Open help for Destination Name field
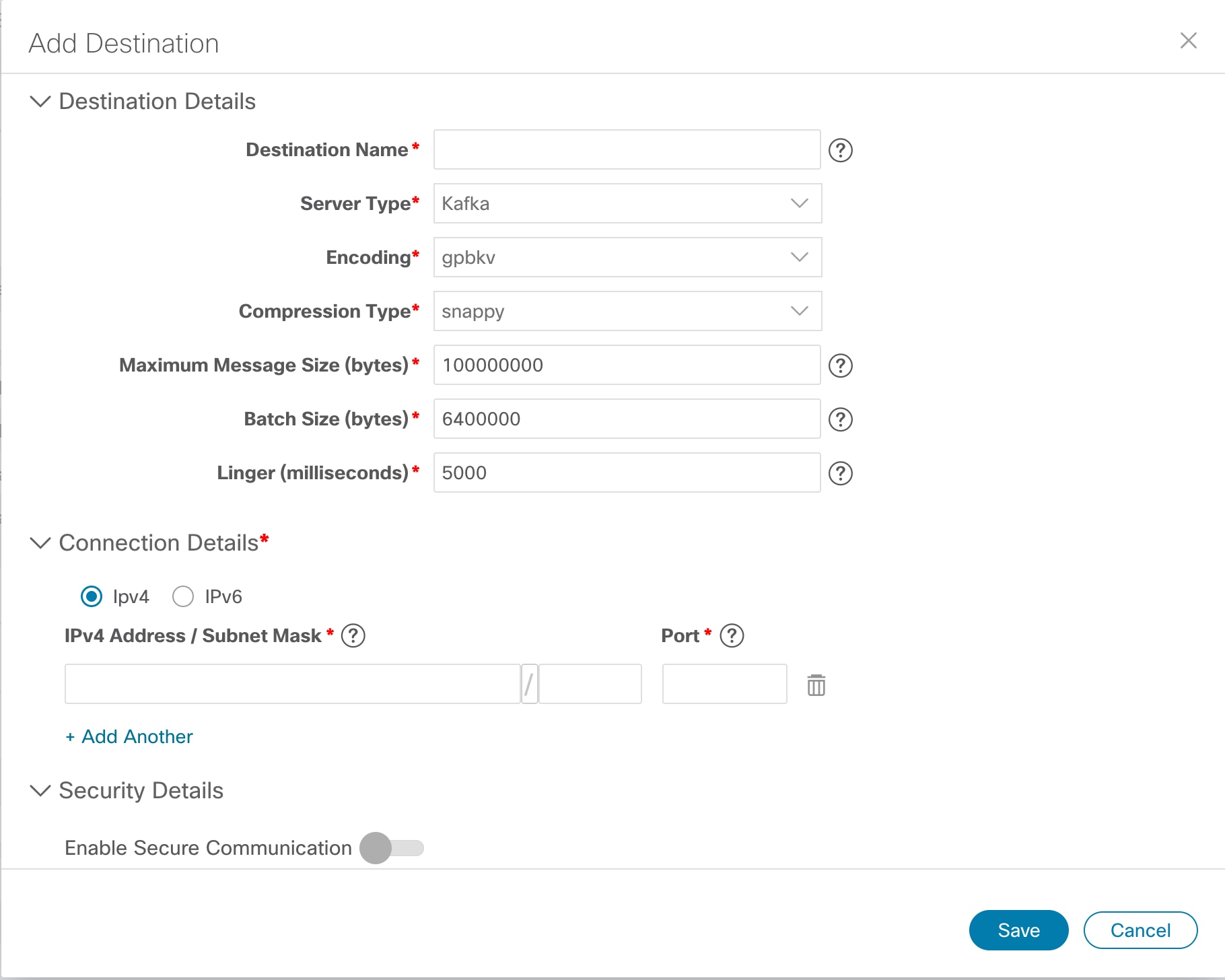This screenshot has height=980, width=1225. (x=841, y=150)
